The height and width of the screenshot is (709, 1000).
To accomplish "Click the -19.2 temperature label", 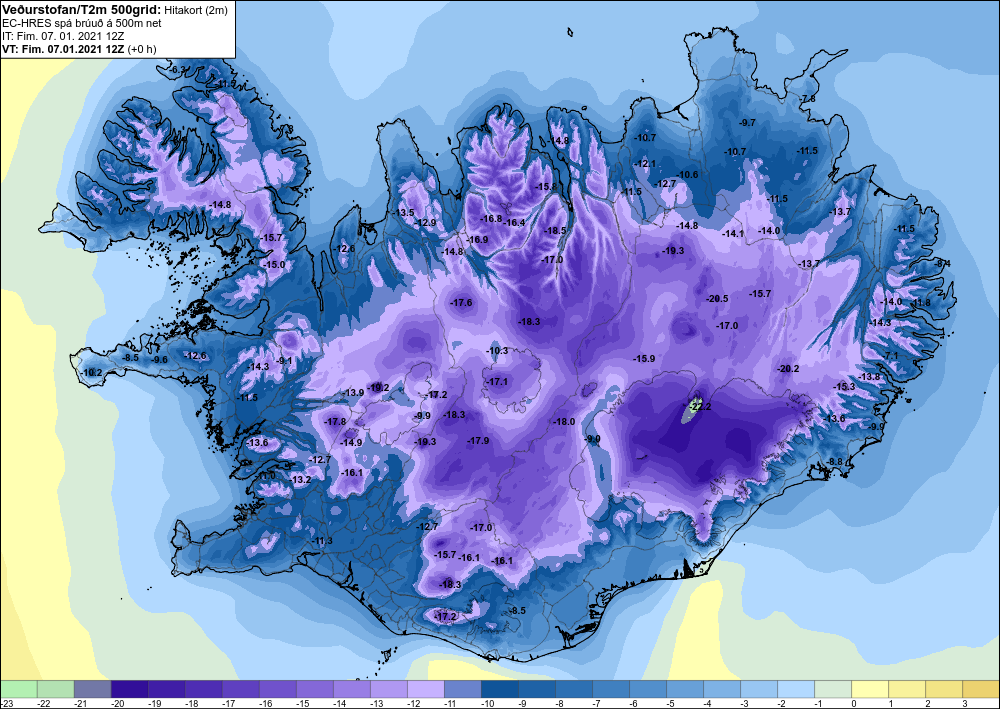I will [379, 387].
